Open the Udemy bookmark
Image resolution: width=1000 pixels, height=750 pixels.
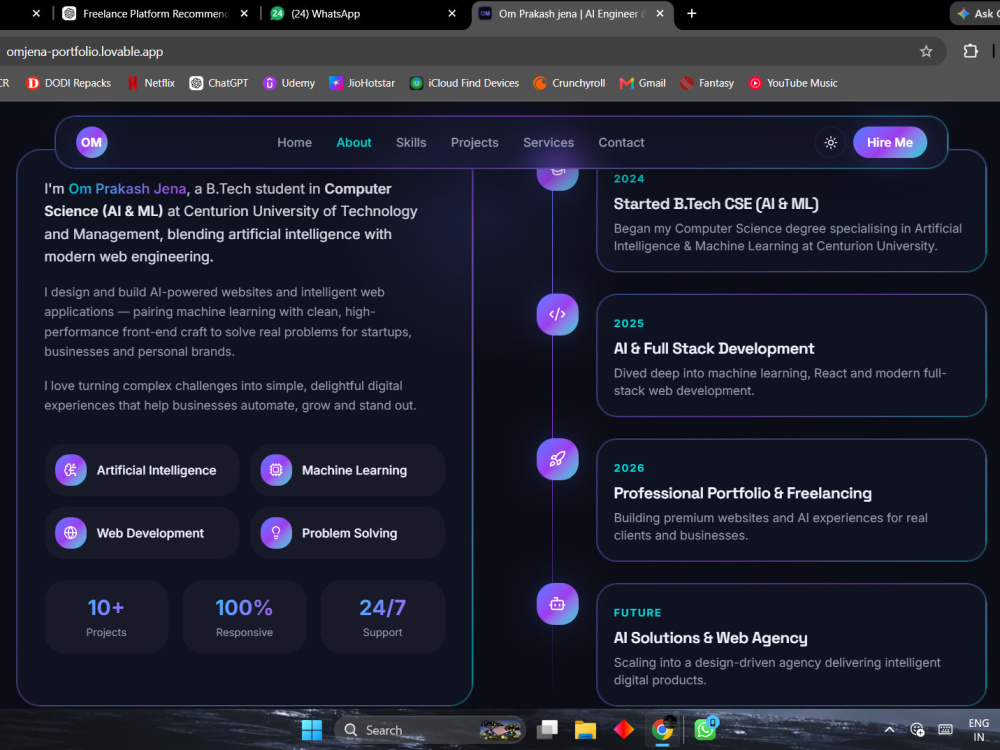(289, 83)
